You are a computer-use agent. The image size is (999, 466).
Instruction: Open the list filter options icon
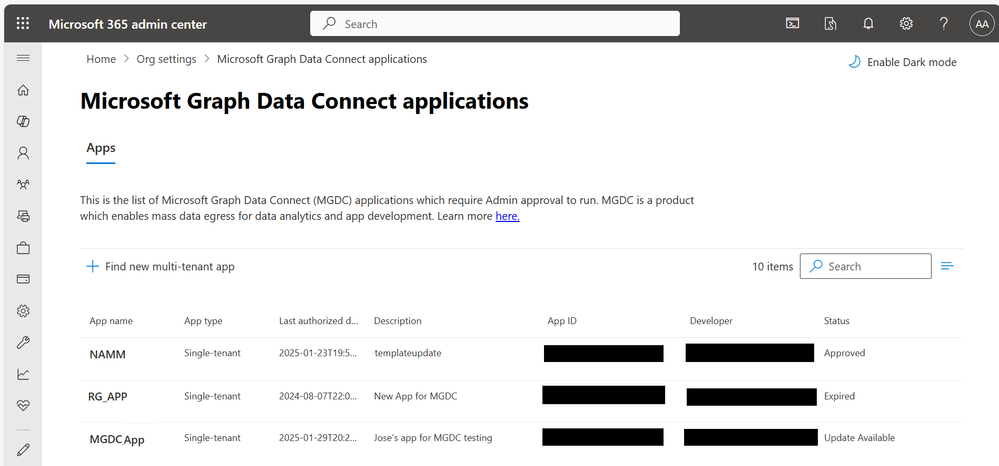pyautogui.click(x=947, y=266)
